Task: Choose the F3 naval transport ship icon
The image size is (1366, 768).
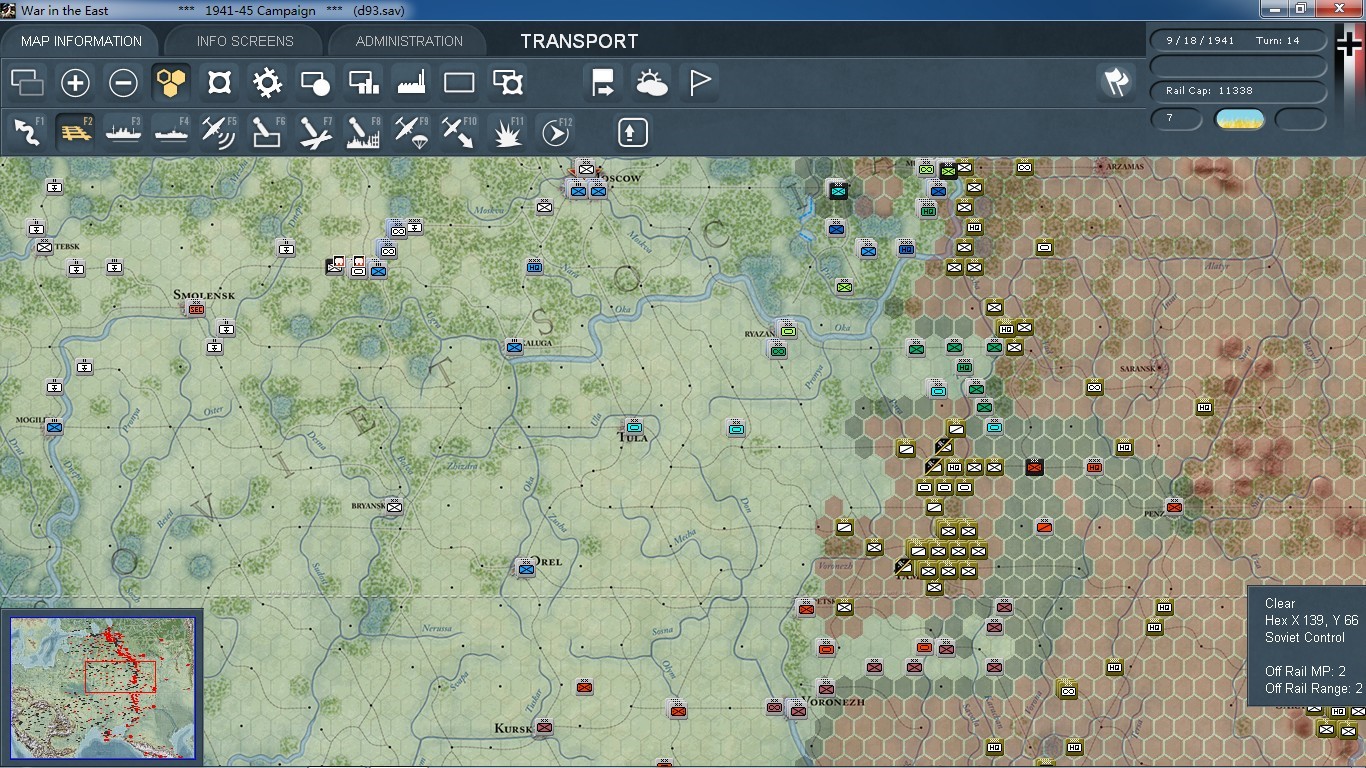Action: [x=123, y=132]
